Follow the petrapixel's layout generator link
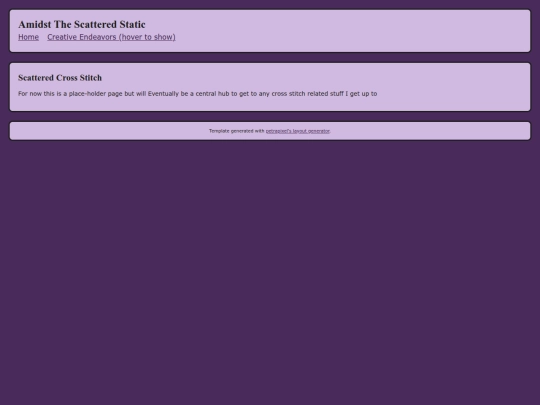Viewport: 540px width, 405px height. point(298,131)
